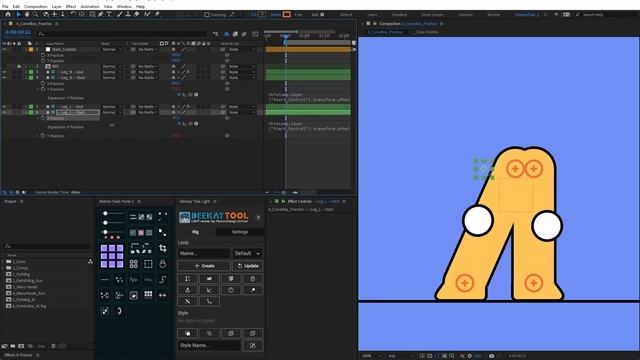Expand the first folder in Project panel

3,262
